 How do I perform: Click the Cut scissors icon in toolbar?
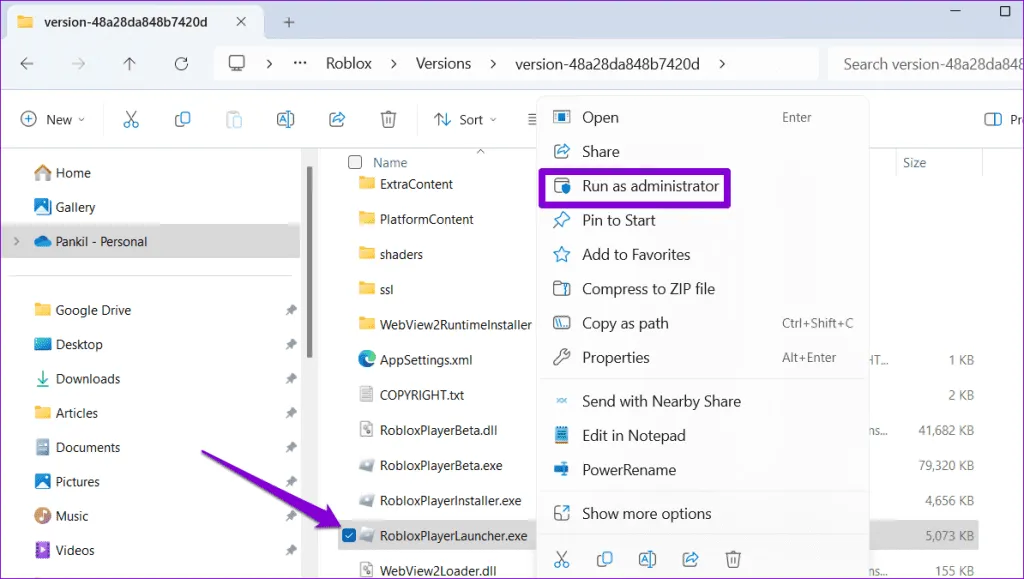point(131,120)
